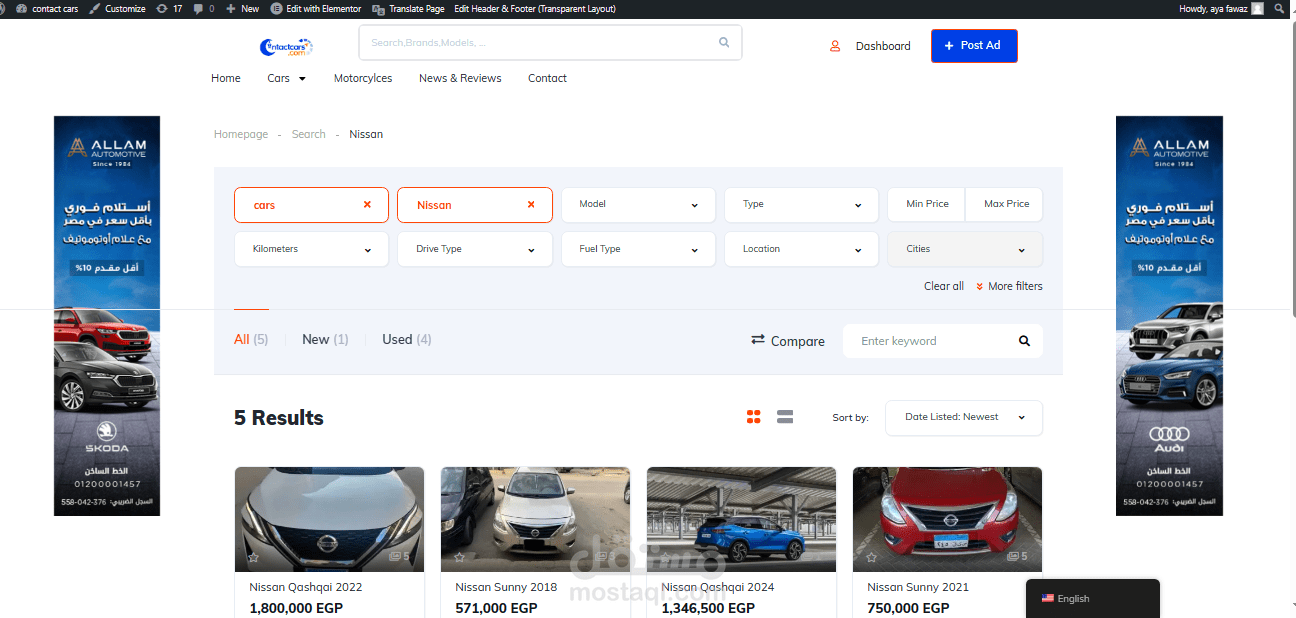This screenshot has width=1296, height=618.
Task: Select the Used (4) tab
Action: 407,340
